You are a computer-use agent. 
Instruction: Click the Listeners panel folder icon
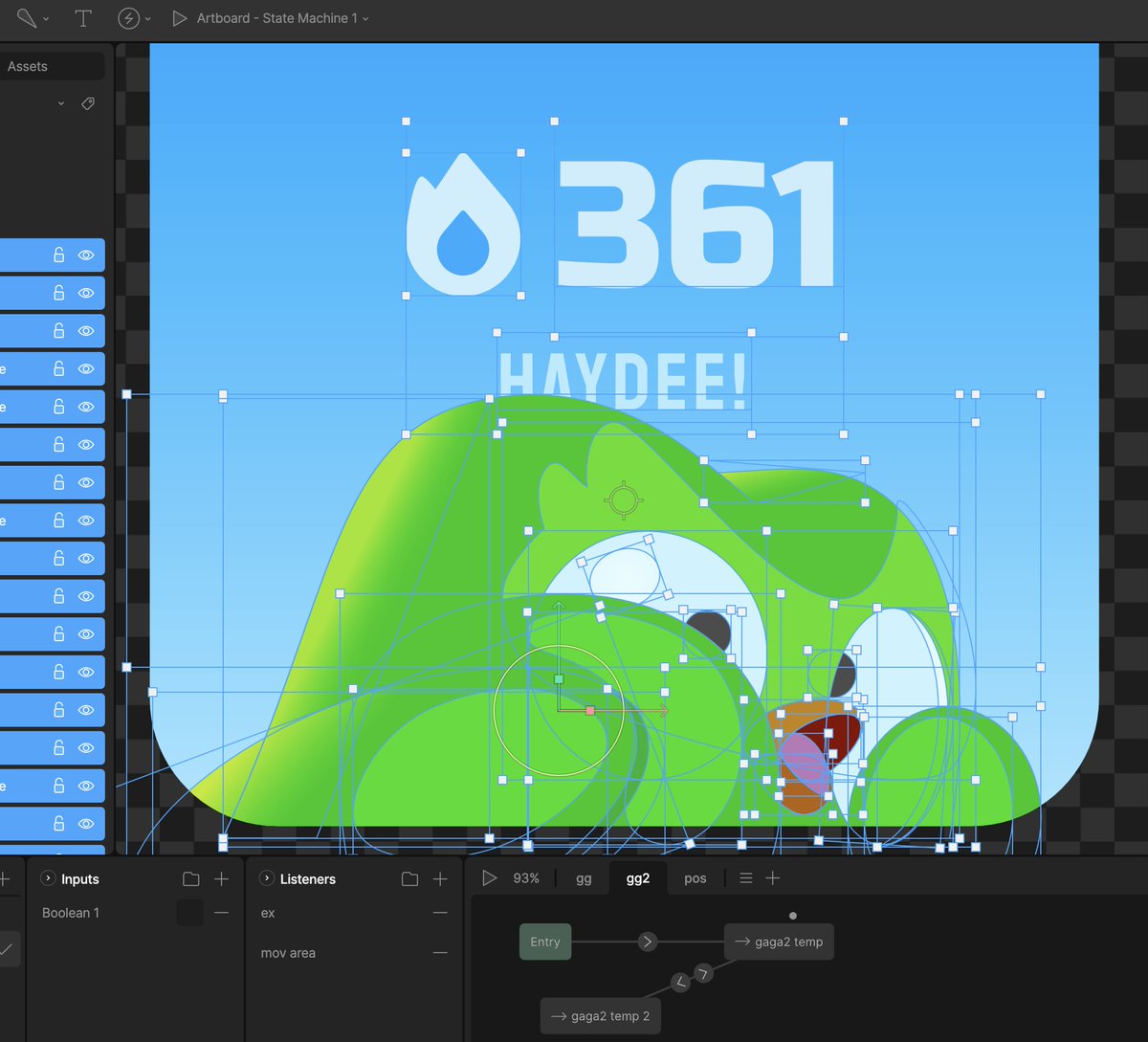410,878
